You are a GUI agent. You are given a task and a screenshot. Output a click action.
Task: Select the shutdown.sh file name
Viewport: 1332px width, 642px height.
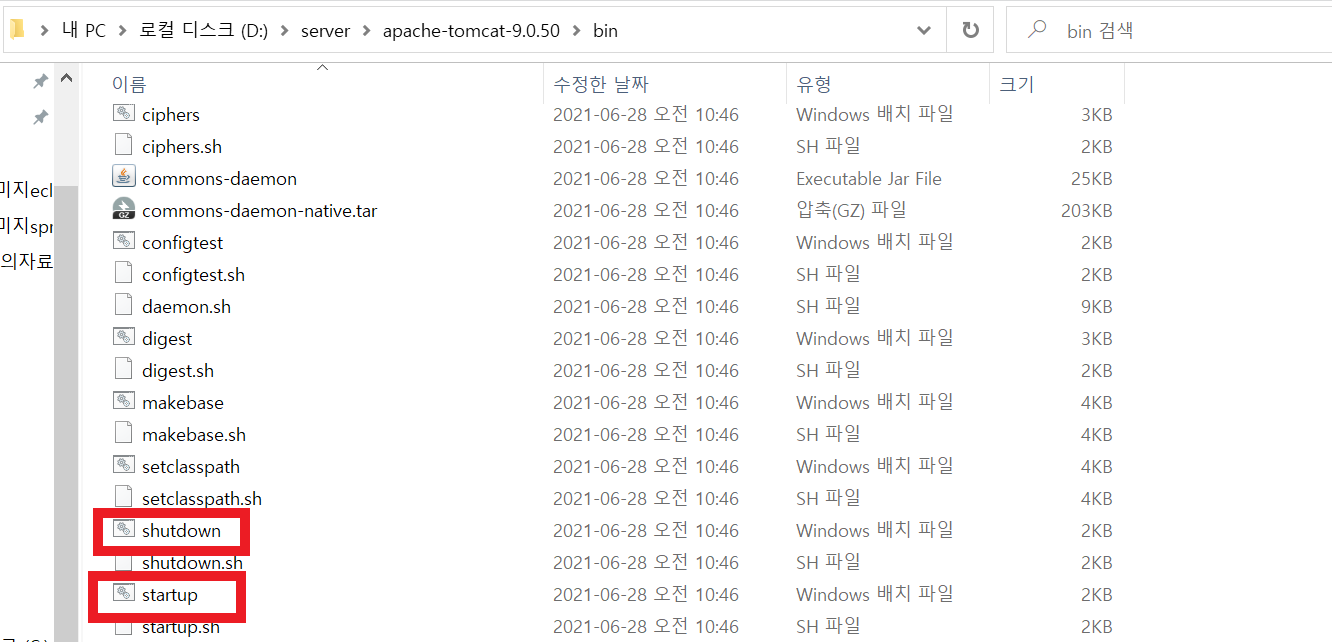tap(192, 563)
